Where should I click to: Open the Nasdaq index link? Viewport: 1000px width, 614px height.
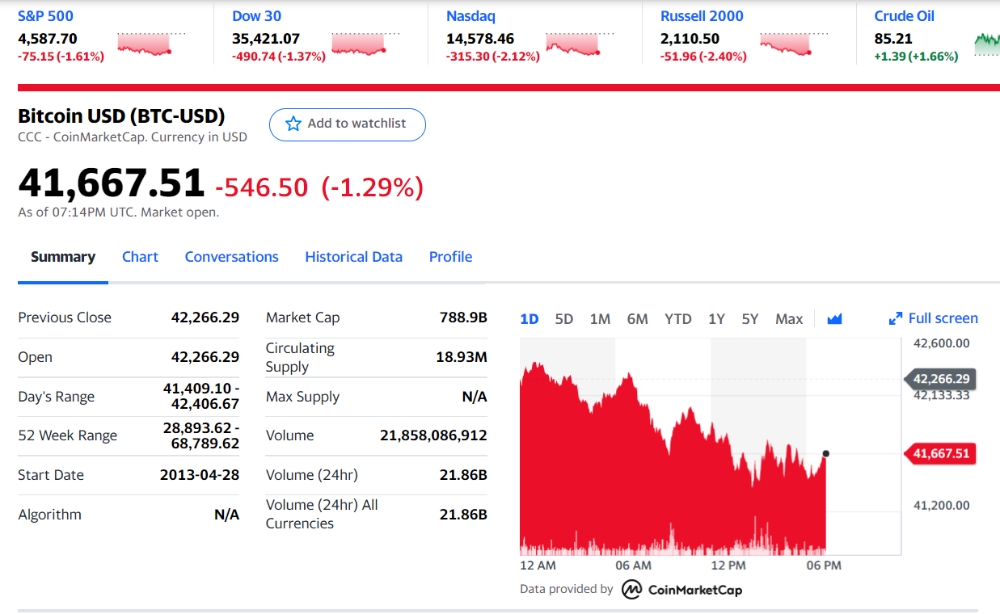(471, 16)
